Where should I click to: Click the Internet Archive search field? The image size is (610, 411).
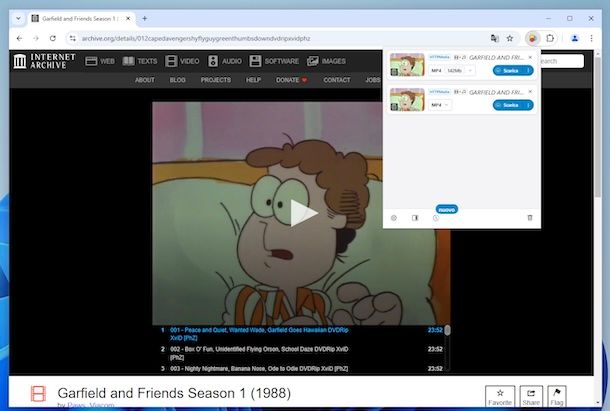562,61
